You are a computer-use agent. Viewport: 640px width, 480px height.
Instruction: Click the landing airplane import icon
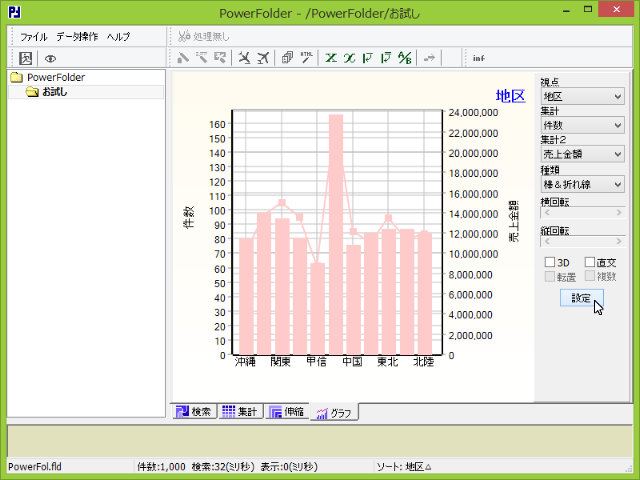[x=244, y=58]
